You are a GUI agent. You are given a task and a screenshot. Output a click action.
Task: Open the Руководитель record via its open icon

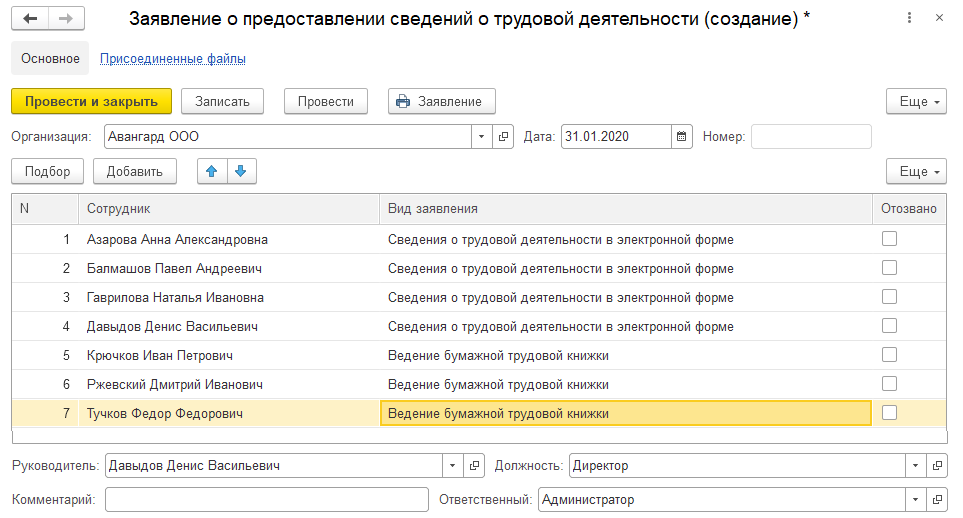click(475, 466)
